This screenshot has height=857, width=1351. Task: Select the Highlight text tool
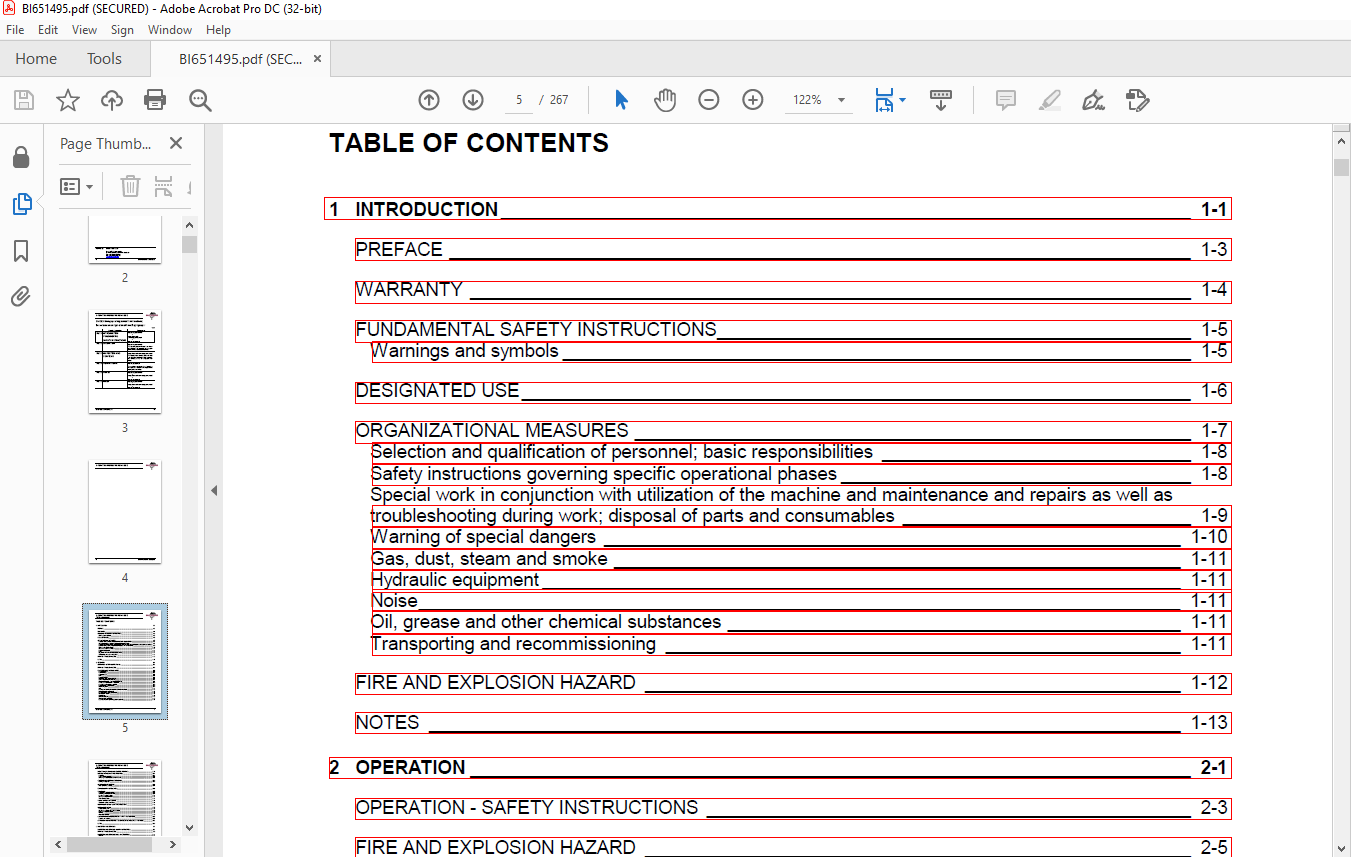(1050, 100)
